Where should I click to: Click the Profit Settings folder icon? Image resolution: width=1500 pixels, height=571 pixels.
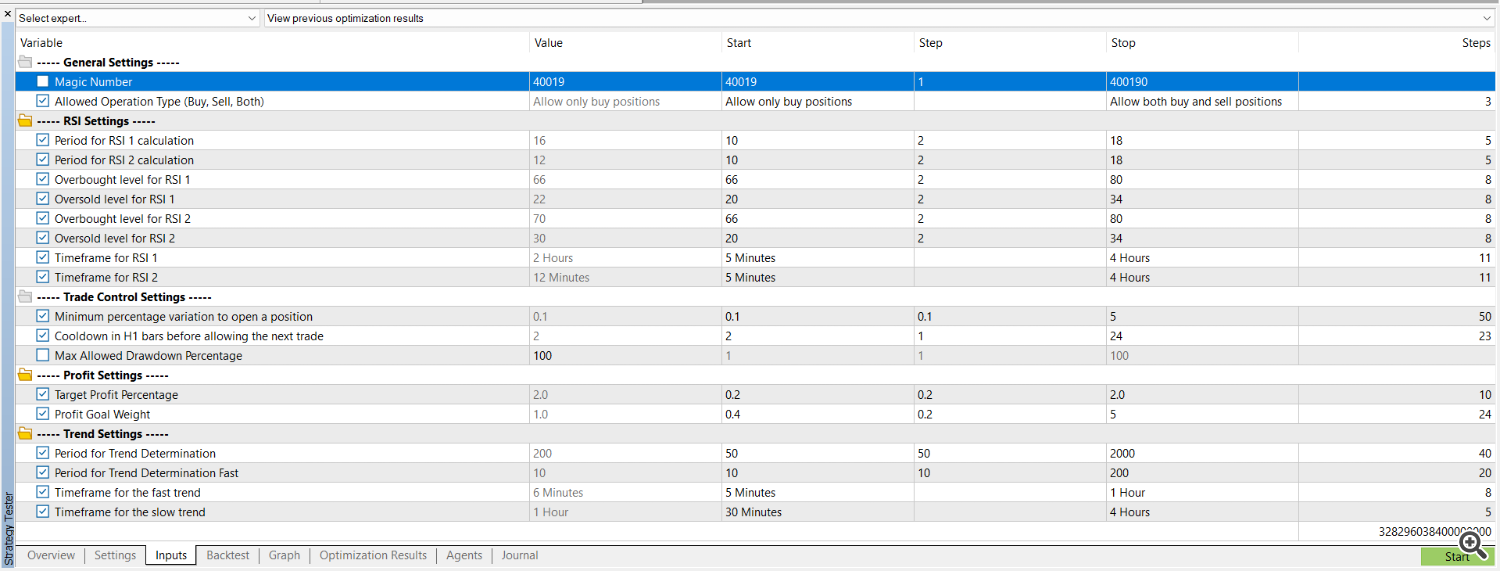25,375
